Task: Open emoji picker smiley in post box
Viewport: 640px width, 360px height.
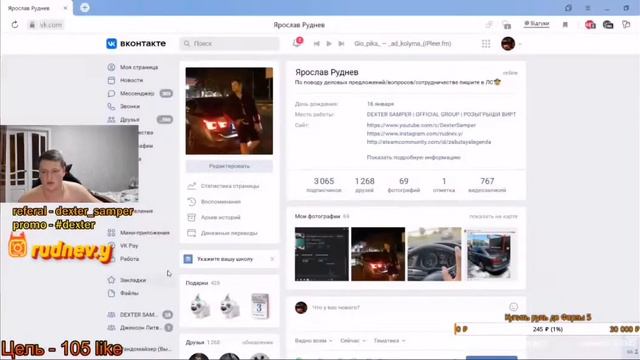Action: pos(513,307)
